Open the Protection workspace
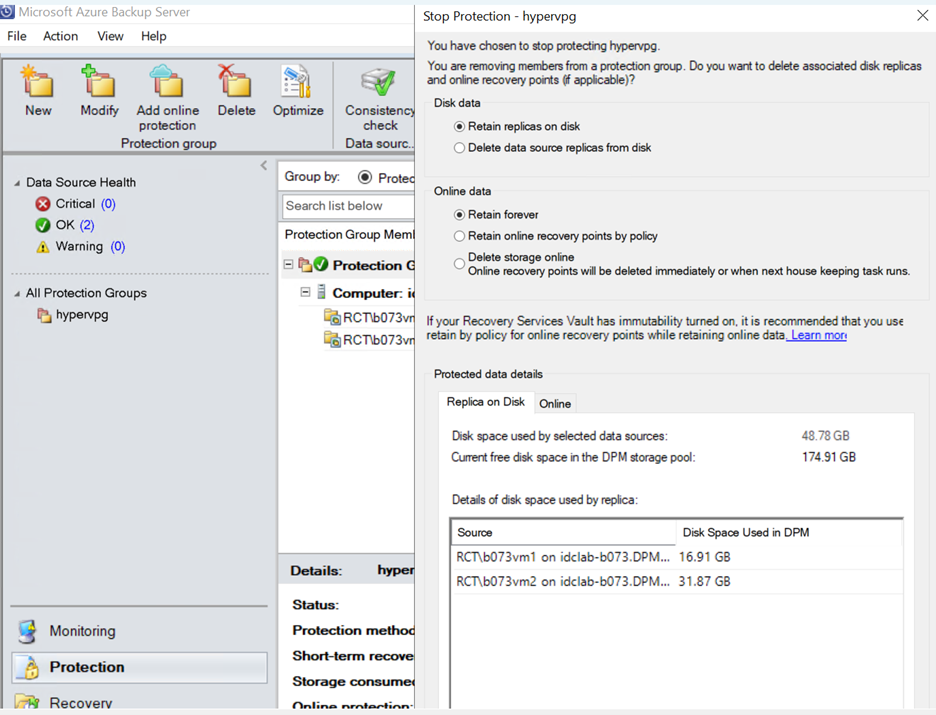Viewport: 936px width, 715px height. (140, 667)
